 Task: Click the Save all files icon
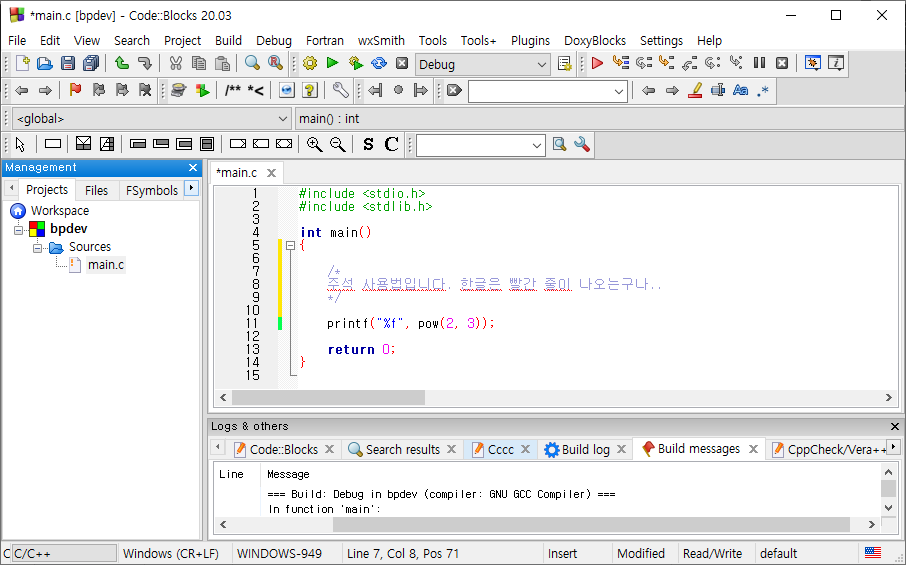[x=91, y=63]
